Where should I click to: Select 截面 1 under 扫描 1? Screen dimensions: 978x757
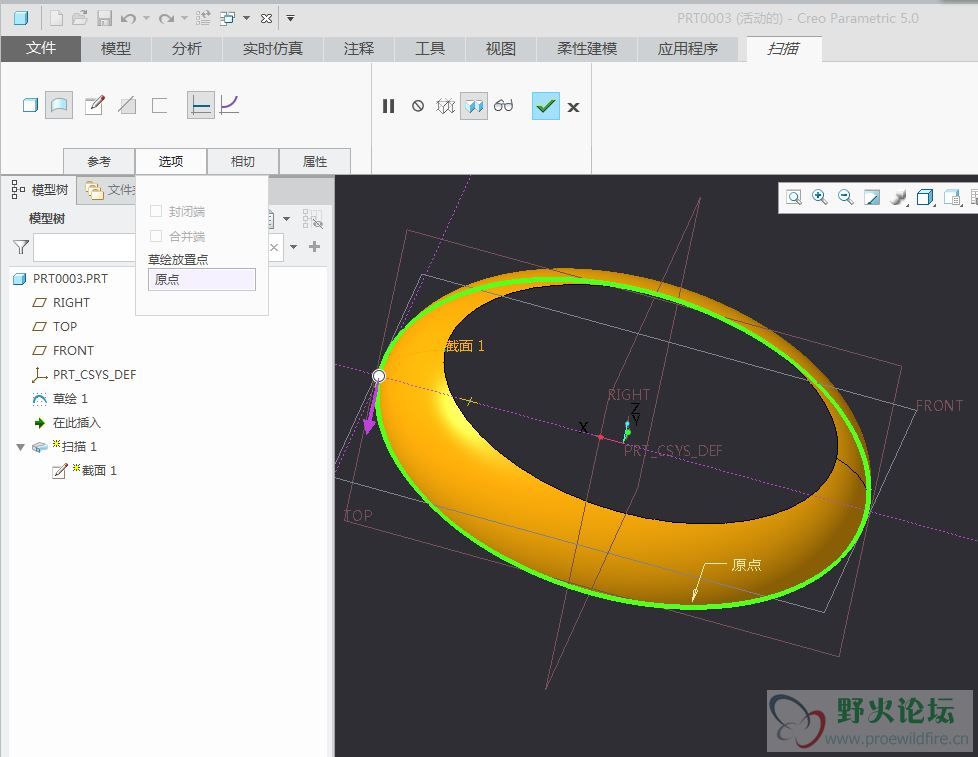(x=99, y=471)
